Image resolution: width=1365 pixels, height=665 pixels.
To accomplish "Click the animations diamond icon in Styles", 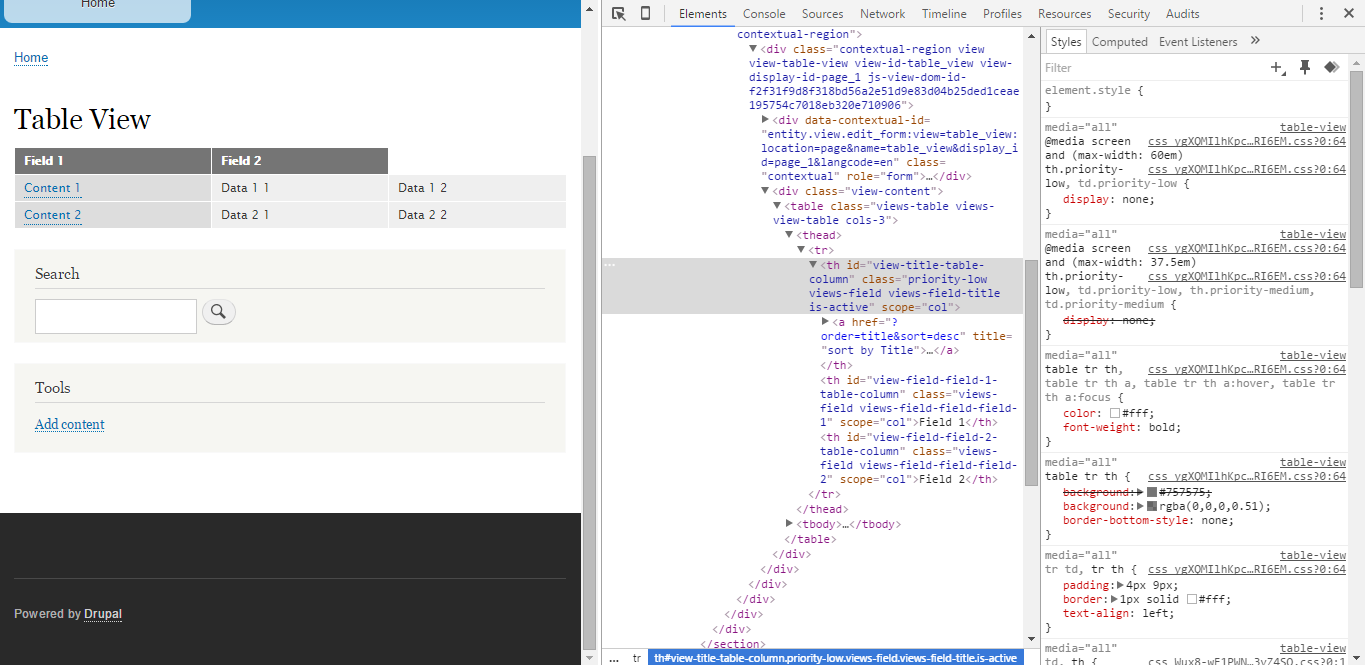I will click(1331, 68).
